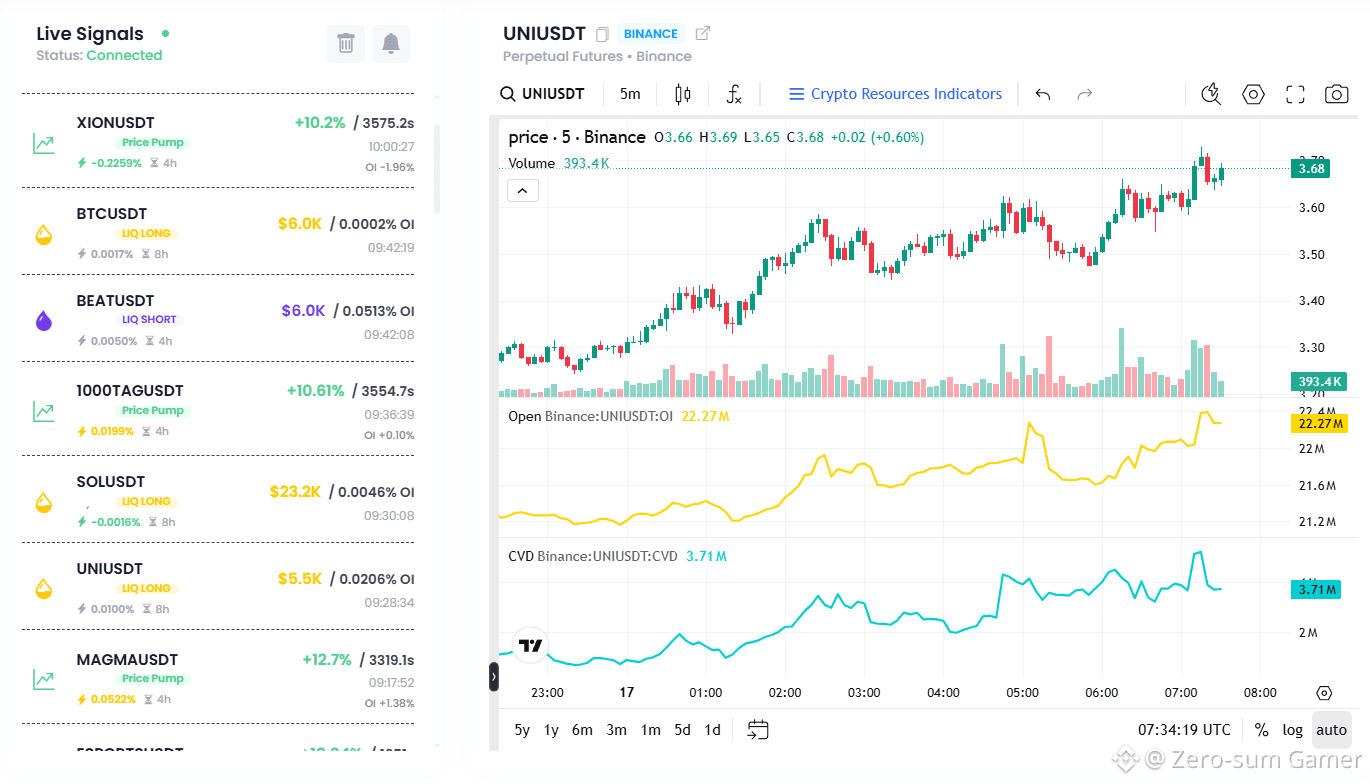Select the 6m date range
The width and height of the screenshot is (1370, 784).
click(582, 730)
